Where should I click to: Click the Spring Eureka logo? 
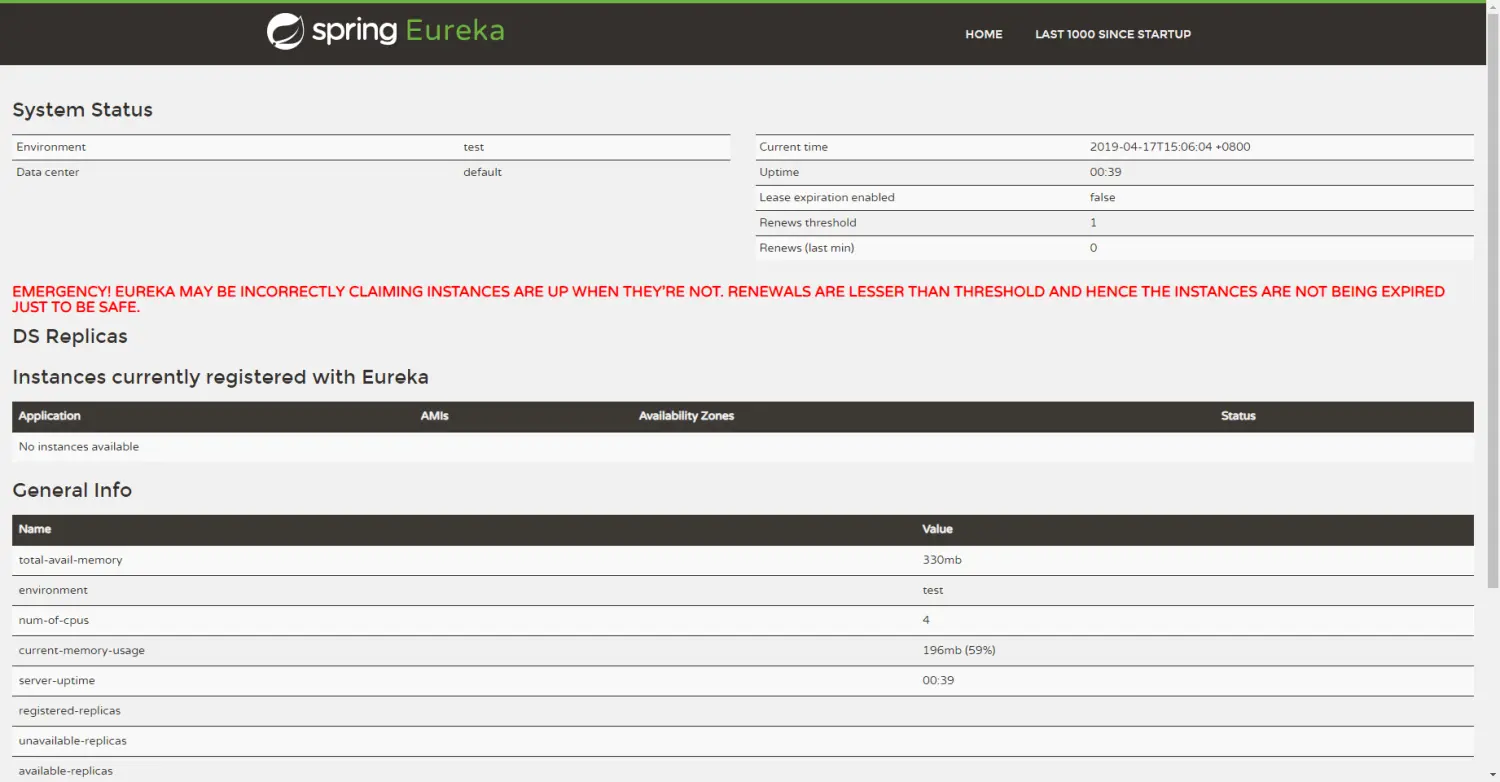point(385,31)
